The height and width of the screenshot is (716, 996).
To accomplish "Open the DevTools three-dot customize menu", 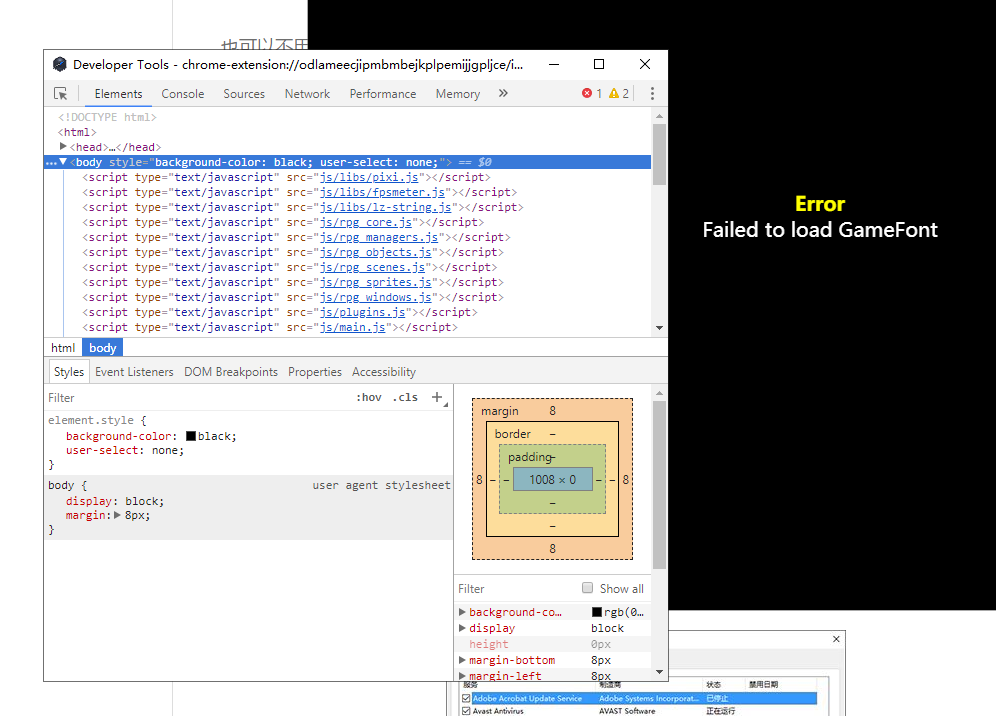I will (x=652, y=94).
